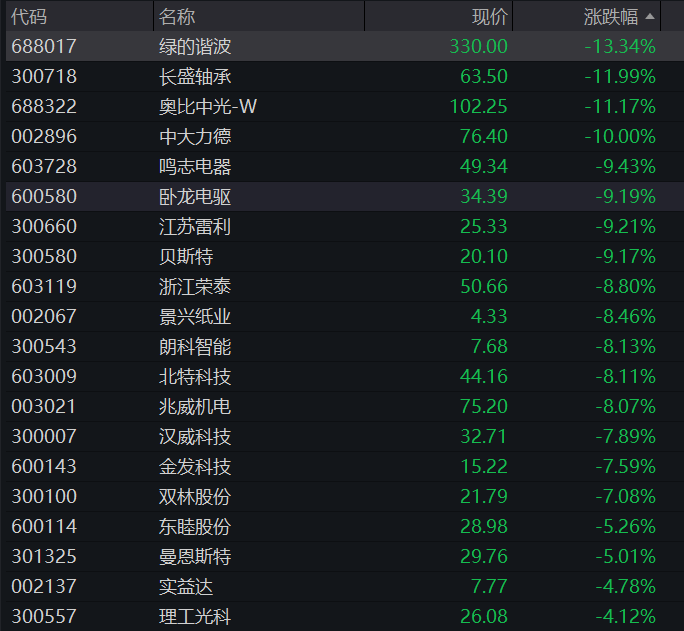Open the 双林股份 stock

point(195,497)
